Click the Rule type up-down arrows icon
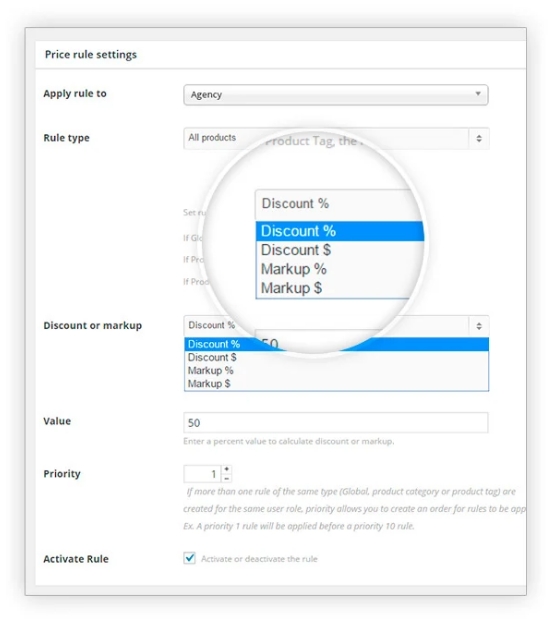 click(x=479, y=138)
